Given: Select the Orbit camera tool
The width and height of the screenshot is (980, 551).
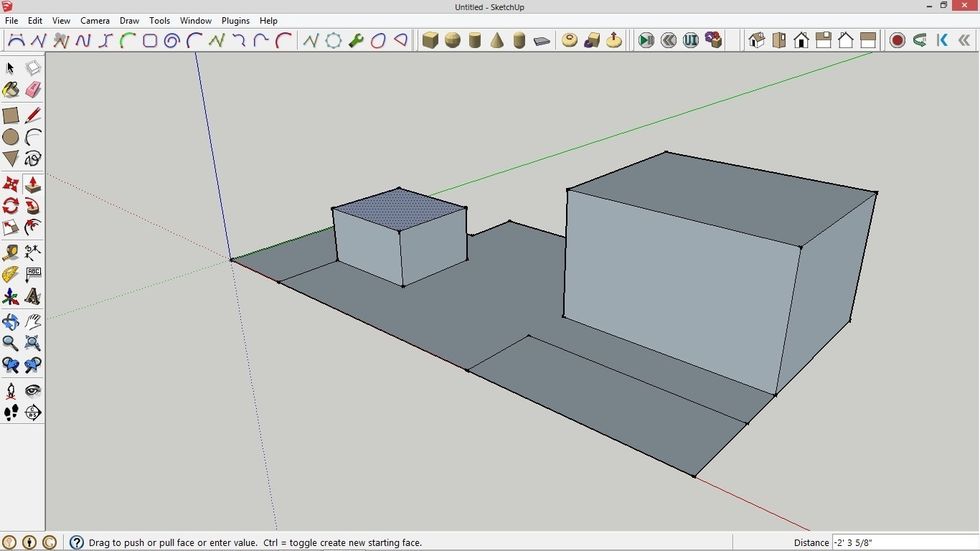Looking at the screenshot, I should pos(11,322).
